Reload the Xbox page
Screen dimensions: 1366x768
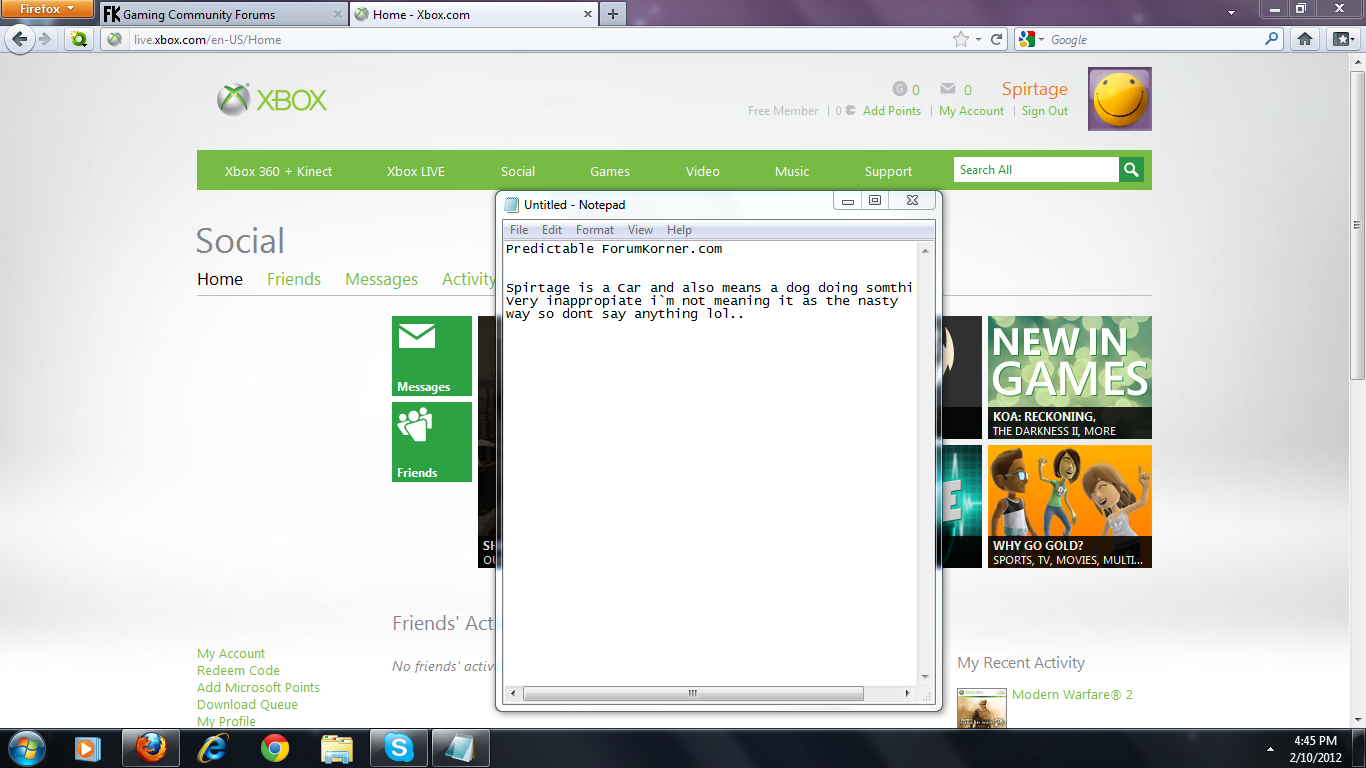pos(997,40)
